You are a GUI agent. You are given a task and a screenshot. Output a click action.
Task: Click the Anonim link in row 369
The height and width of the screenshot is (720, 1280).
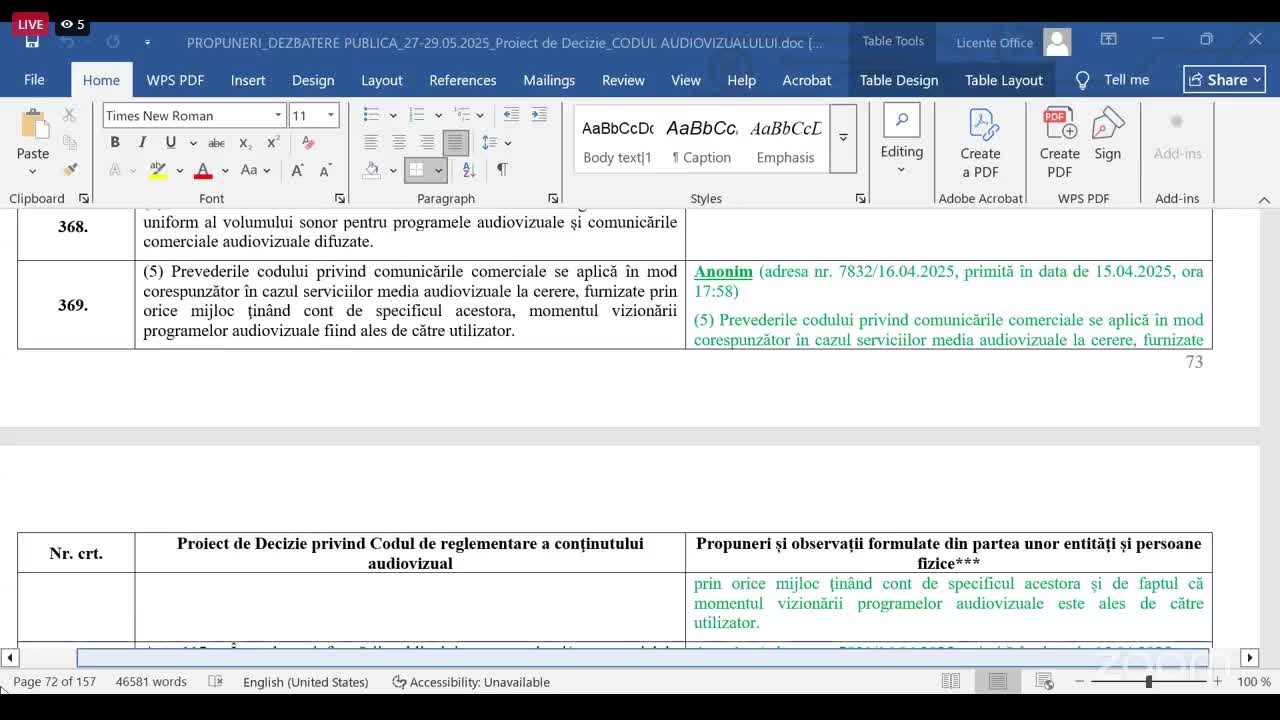coord(723,271)
